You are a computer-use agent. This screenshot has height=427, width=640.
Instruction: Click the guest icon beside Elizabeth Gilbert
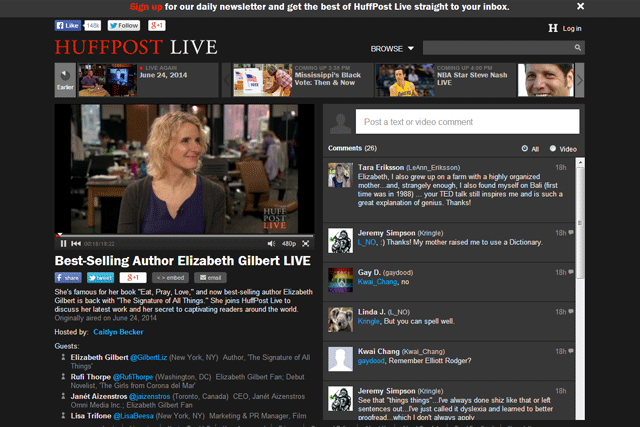click(63, 357)
